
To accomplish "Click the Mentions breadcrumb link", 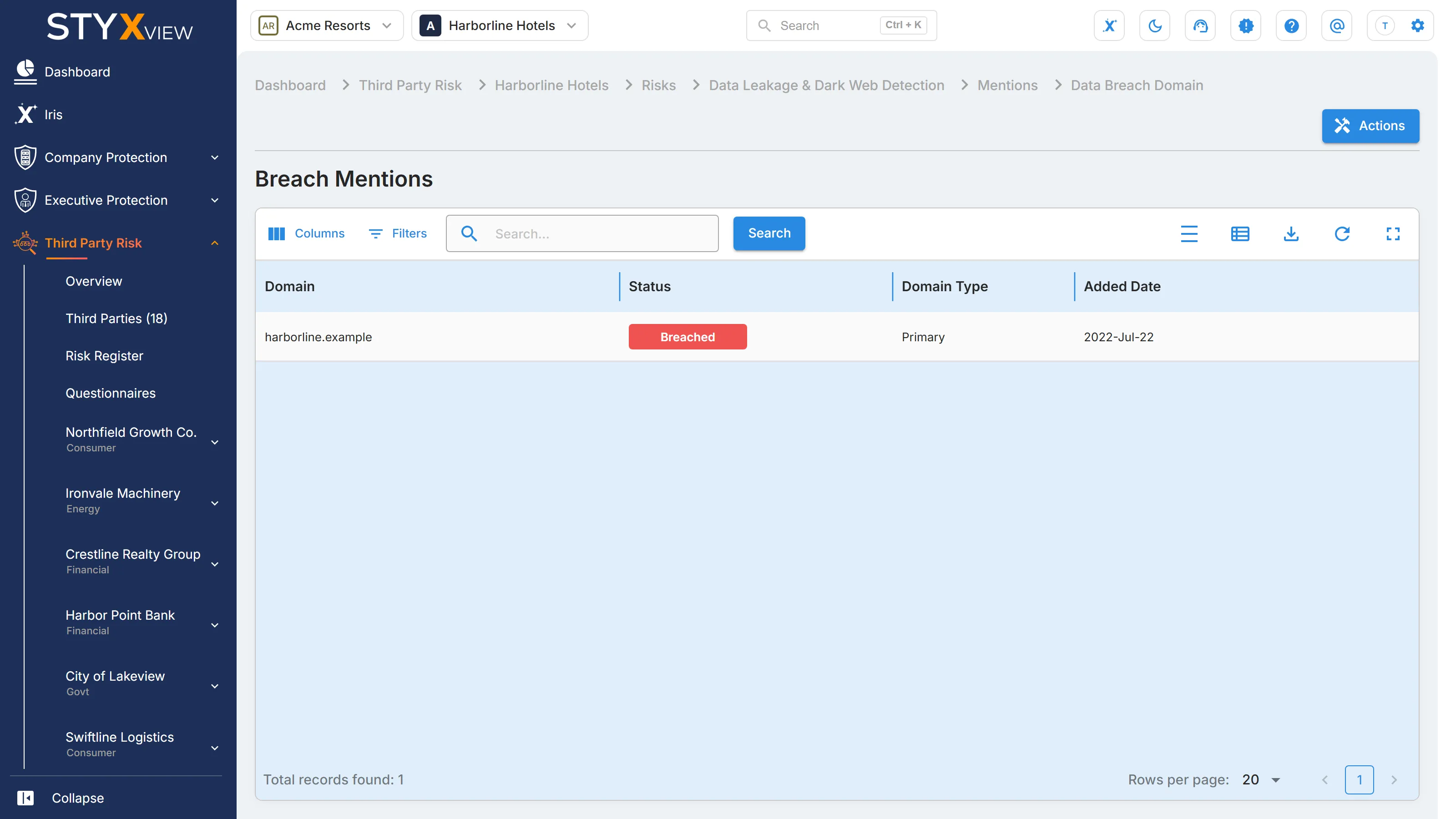I will [1007, 85].
